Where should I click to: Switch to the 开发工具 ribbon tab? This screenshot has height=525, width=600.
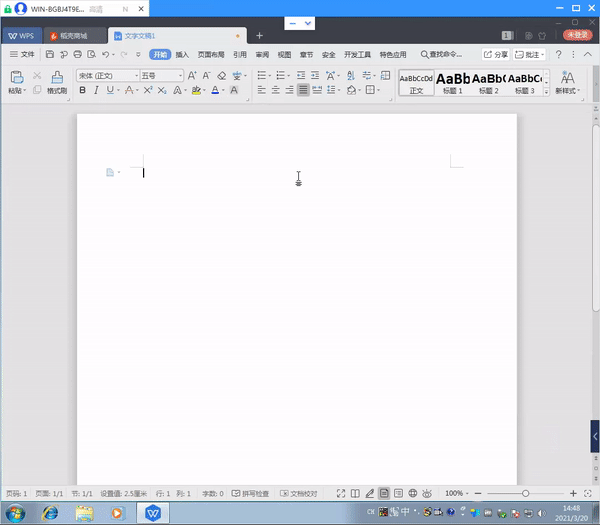pyautogui.click(x=357, y=55)
